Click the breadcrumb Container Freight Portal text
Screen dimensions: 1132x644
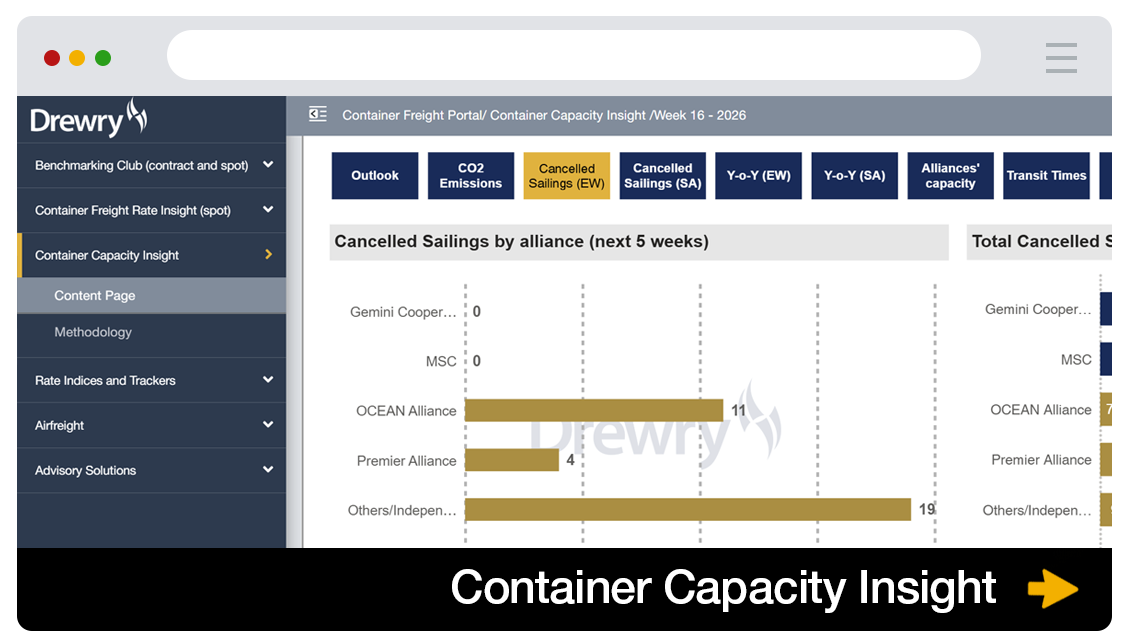coord(412,115)
